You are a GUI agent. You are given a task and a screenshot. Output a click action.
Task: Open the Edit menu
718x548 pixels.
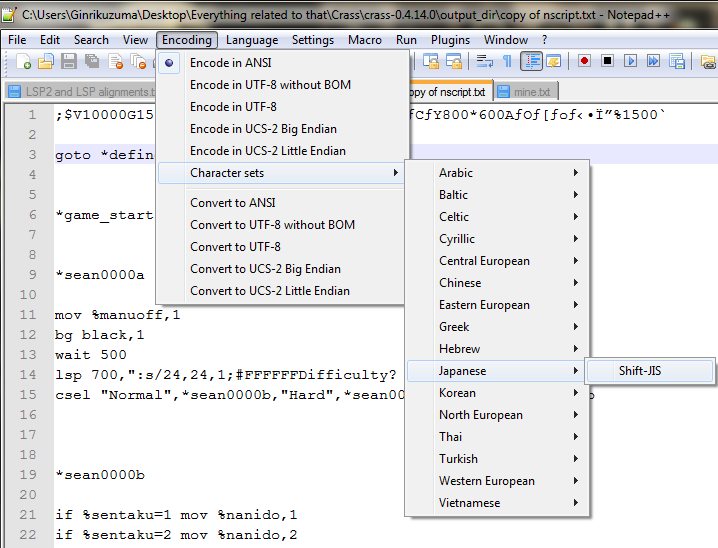[x=50, y=40]
